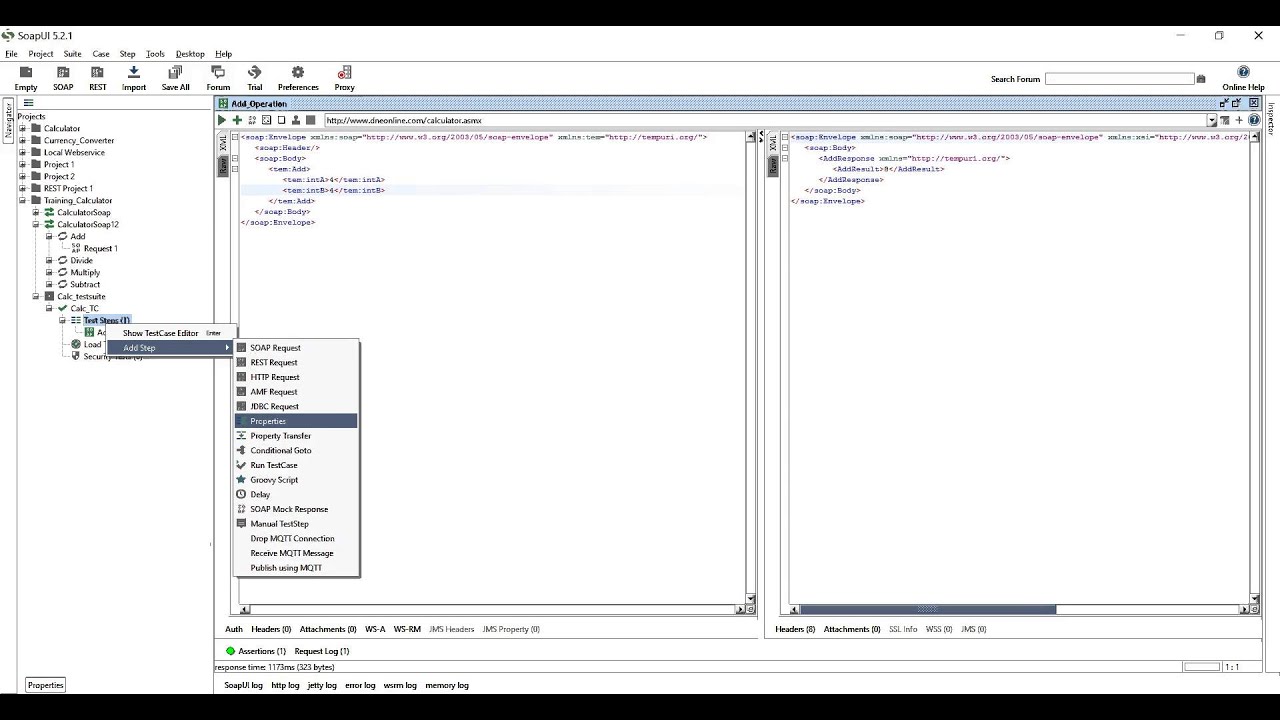Fold soap:Envelope in response XML editor

(x=785, y=137)
